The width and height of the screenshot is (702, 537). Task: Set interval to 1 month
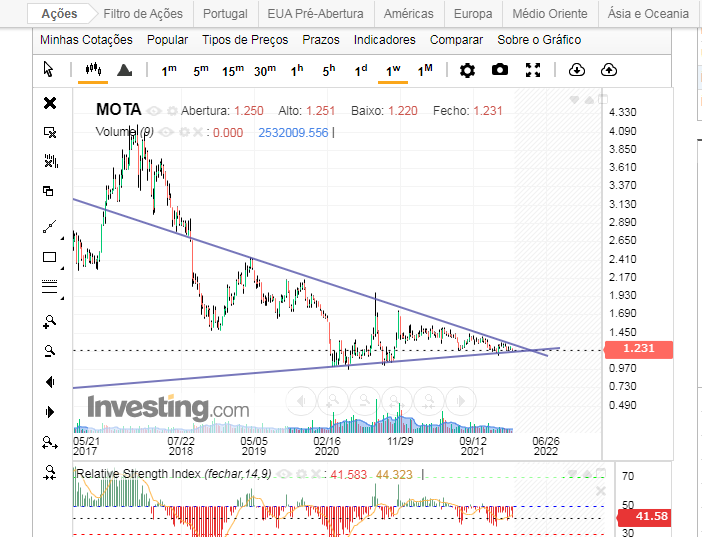[x=425, y=70]
